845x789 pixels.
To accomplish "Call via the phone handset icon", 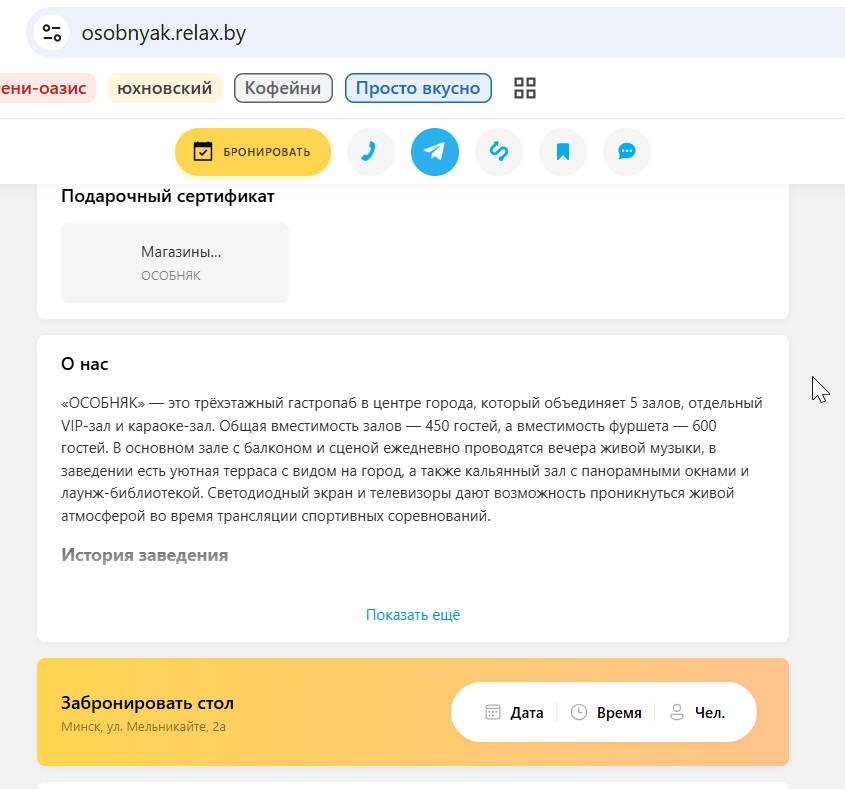I will pos(371,152).
